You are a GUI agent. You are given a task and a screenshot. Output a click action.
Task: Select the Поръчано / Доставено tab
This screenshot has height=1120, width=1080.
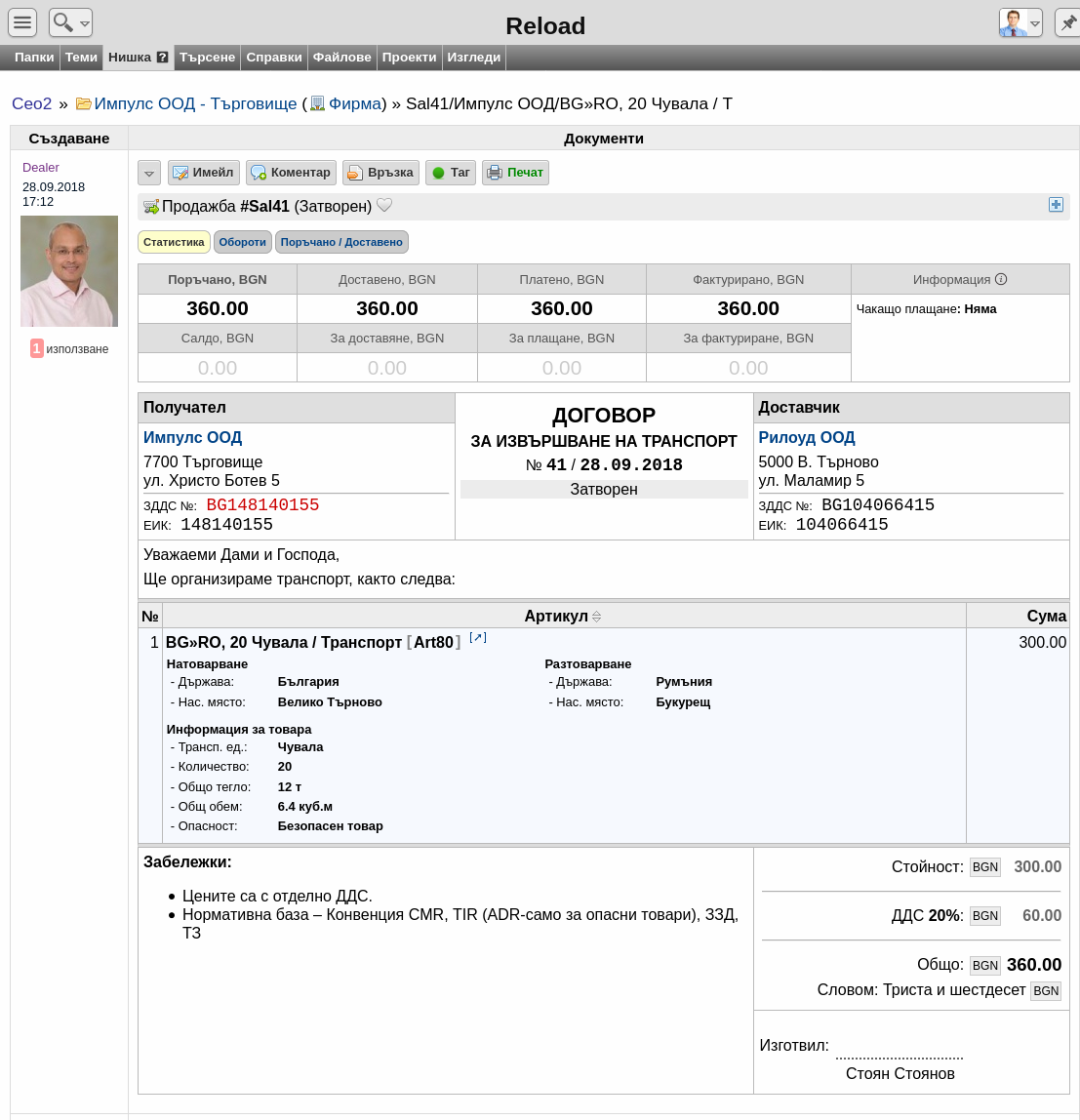coord(341,242)
